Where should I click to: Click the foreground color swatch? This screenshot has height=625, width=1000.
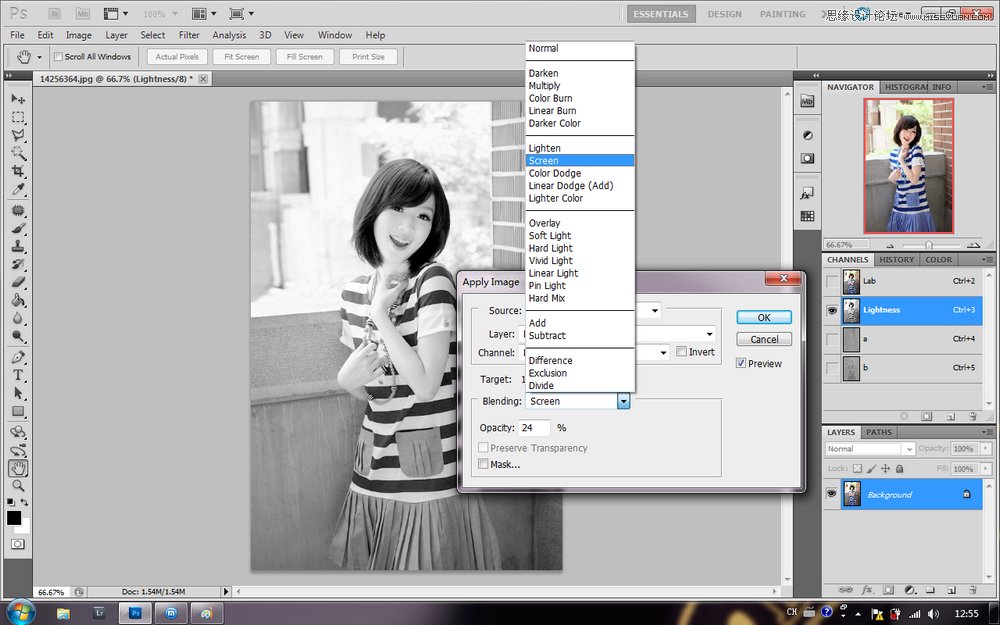point(14,518)
